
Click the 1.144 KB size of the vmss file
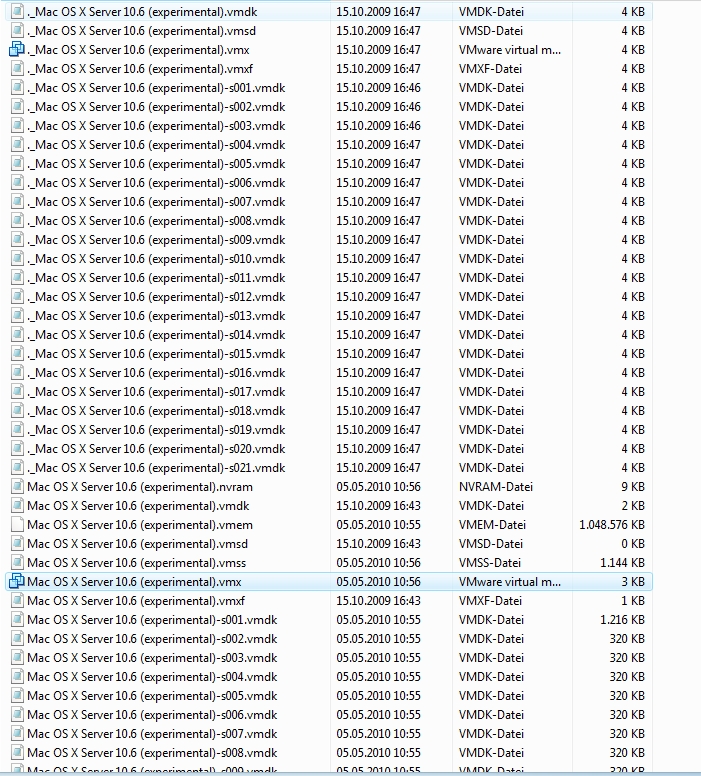(622, 563)
